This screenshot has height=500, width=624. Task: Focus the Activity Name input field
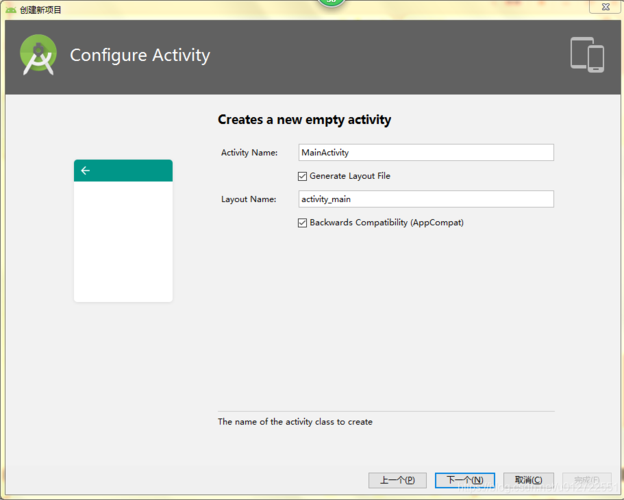click(426, 152)
